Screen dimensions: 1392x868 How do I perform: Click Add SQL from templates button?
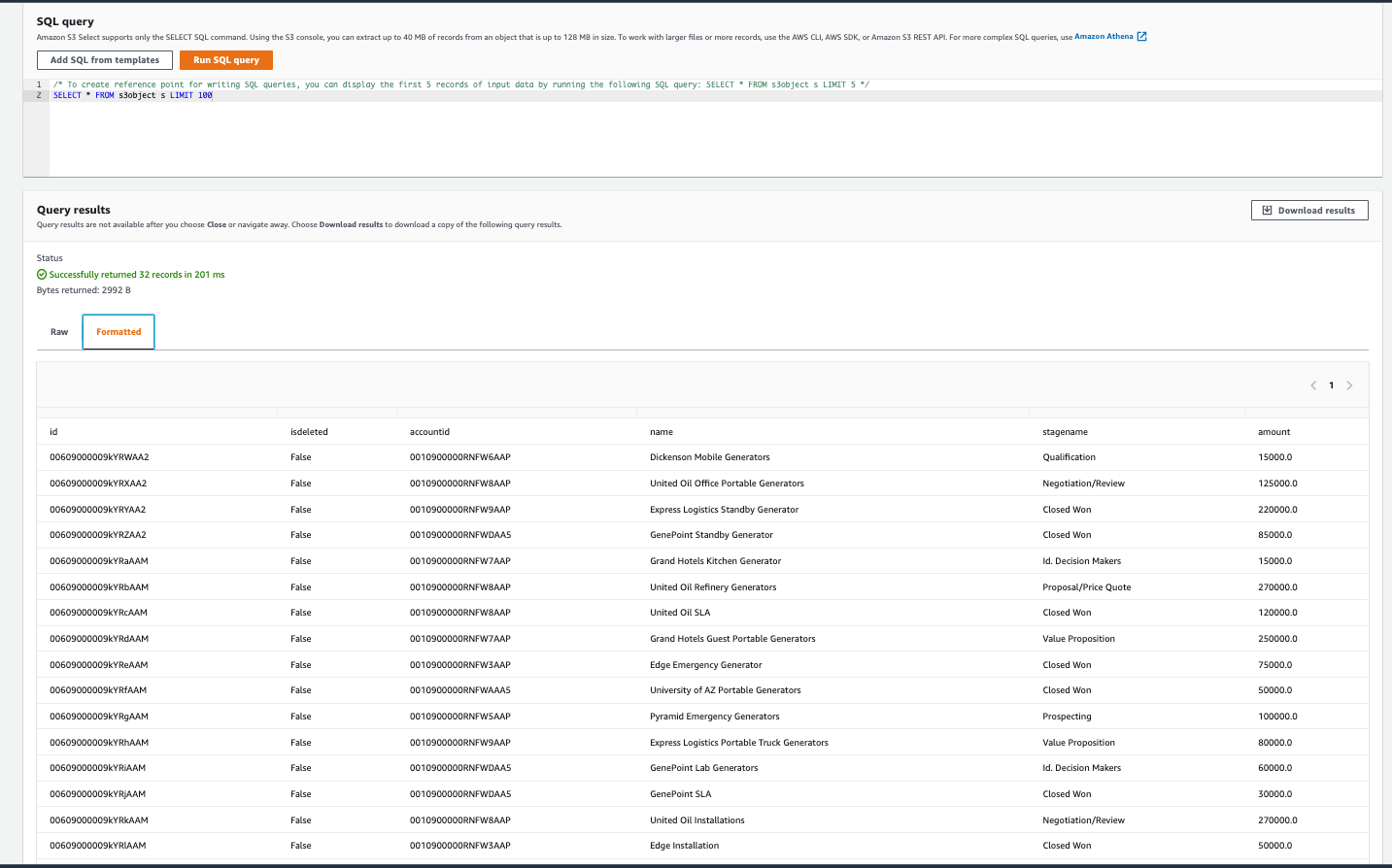[x=105, y=60]
